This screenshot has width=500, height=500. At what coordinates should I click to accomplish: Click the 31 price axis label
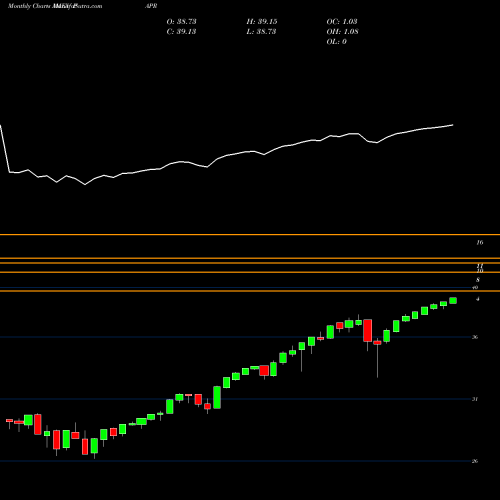pyautogui.click(x=475, y=399)
